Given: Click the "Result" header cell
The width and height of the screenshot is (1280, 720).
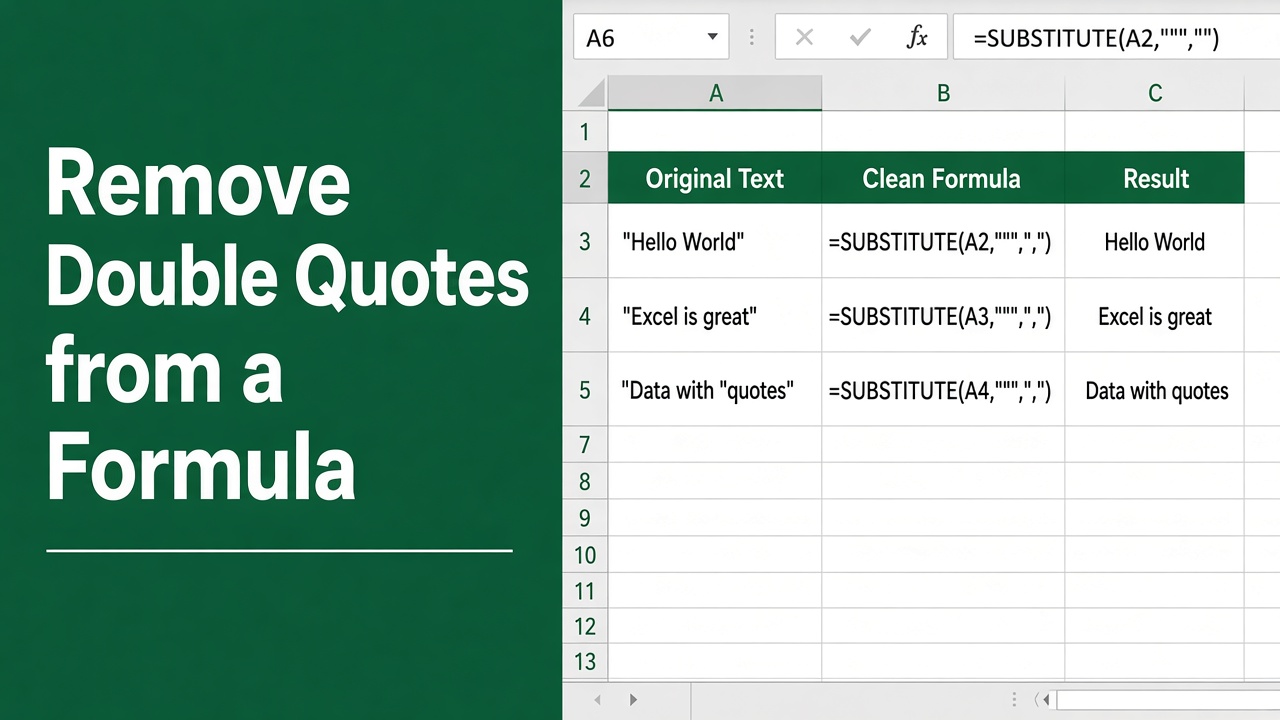Looking at the screenshot, I should point(1155,178).
